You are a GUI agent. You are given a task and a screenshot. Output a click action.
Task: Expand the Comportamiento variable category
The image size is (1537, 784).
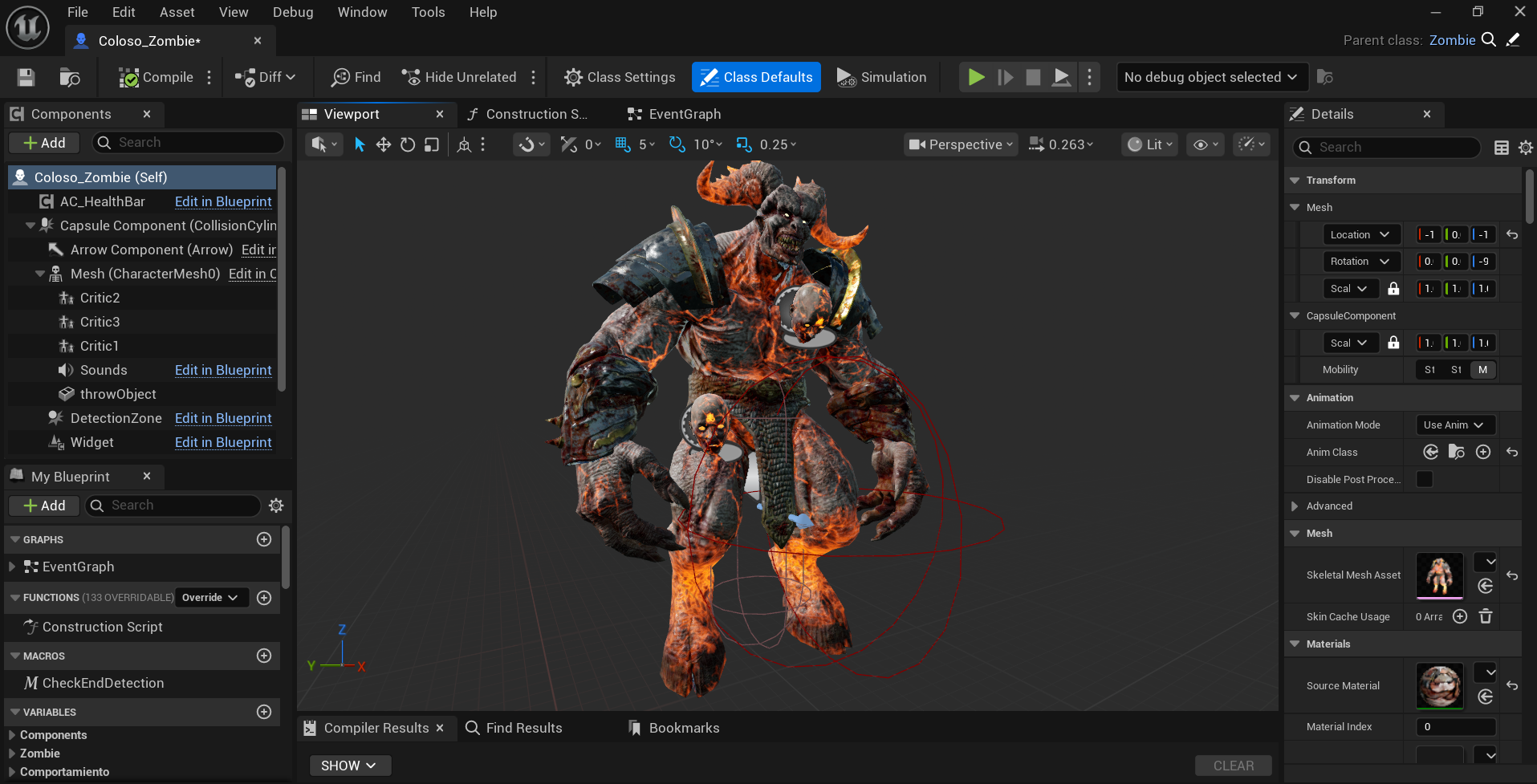(x=11, y=772)
